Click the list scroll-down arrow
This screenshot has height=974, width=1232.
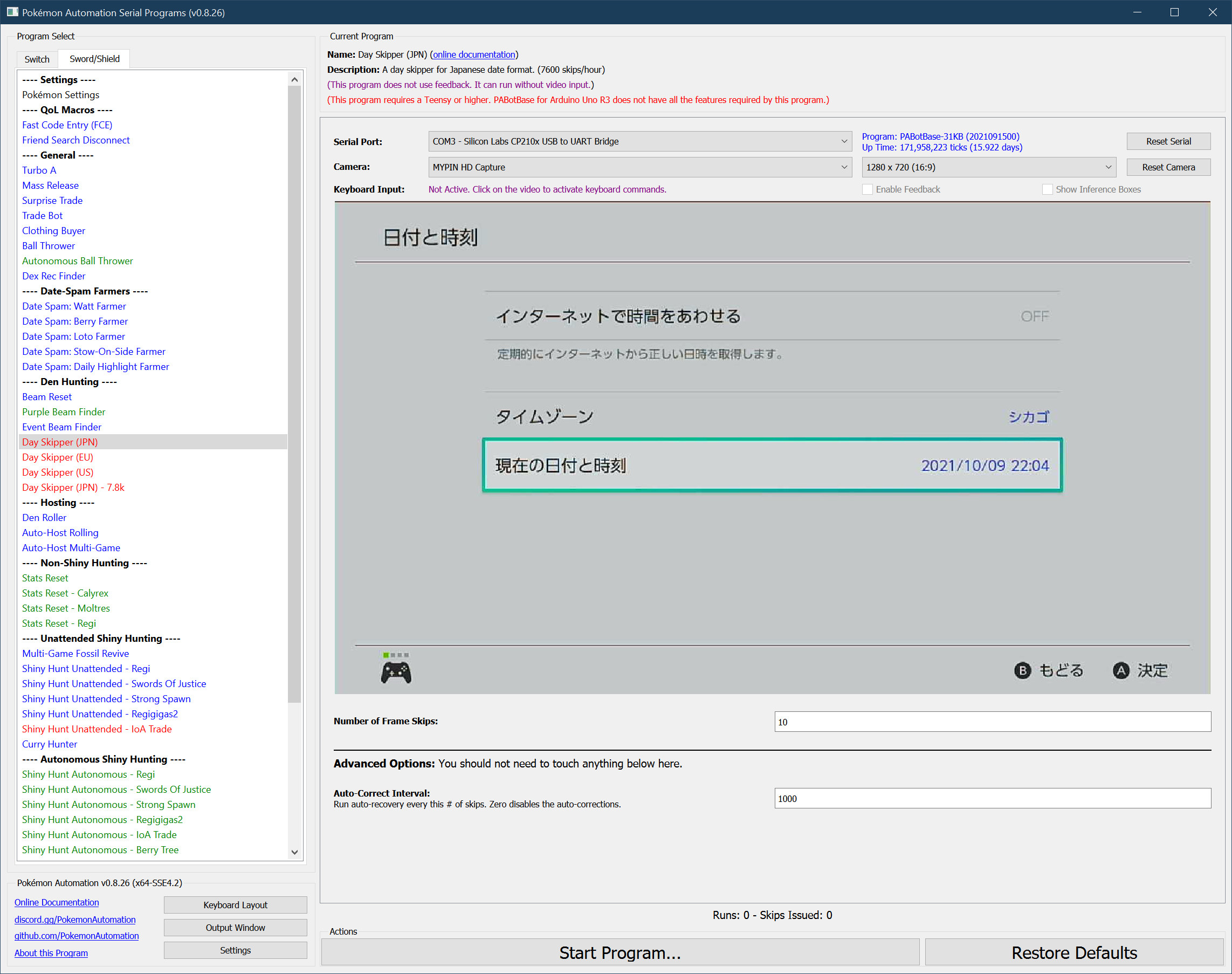pyautogui.click(x=294, y=852)
